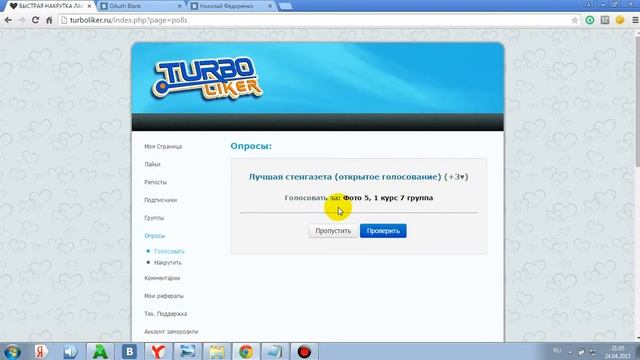
Task: Close the БЫСТРАЯ НАКРУТКА tab
Action: point(89,6)
